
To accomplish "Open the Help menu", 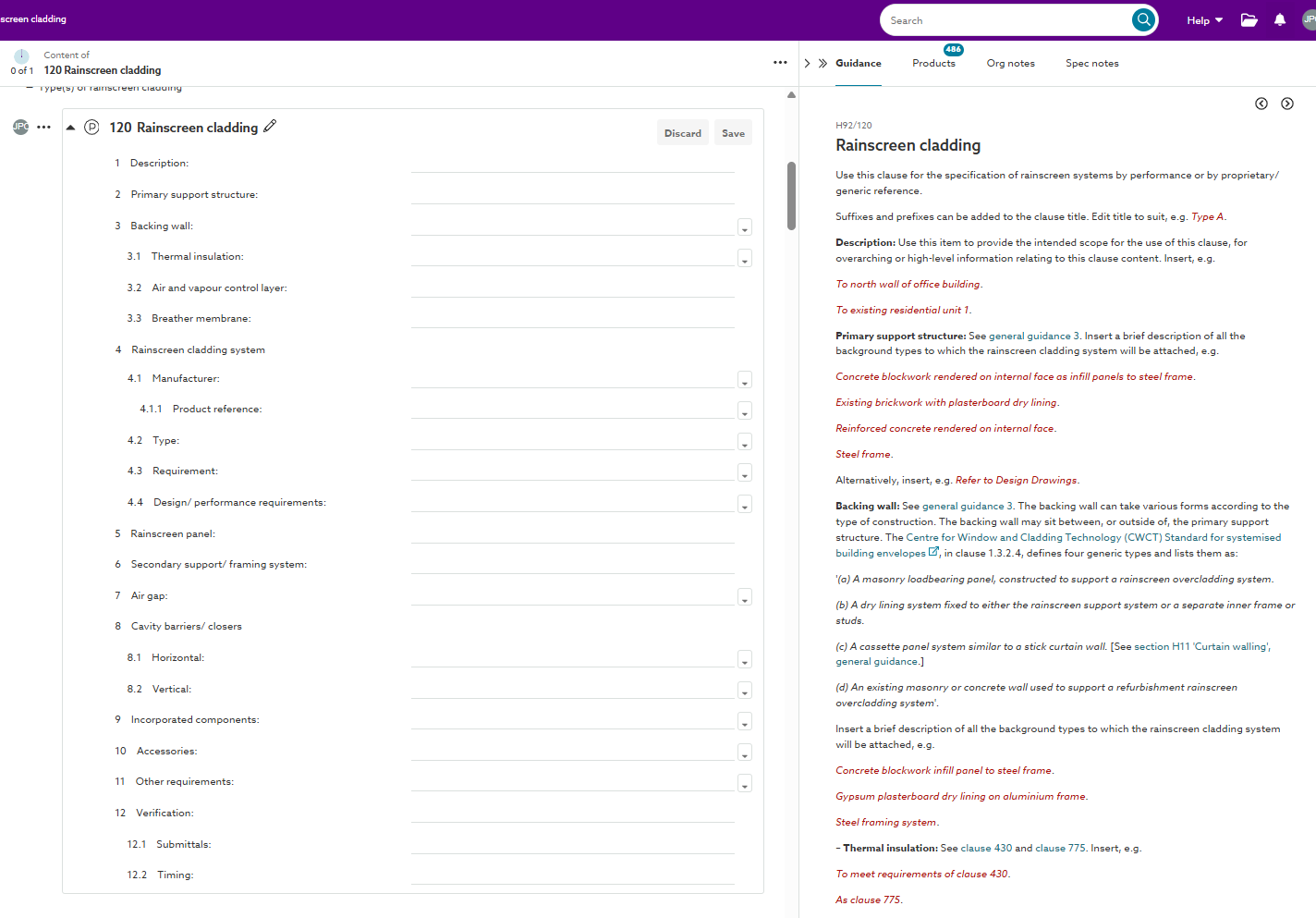I will [1205, 20].
